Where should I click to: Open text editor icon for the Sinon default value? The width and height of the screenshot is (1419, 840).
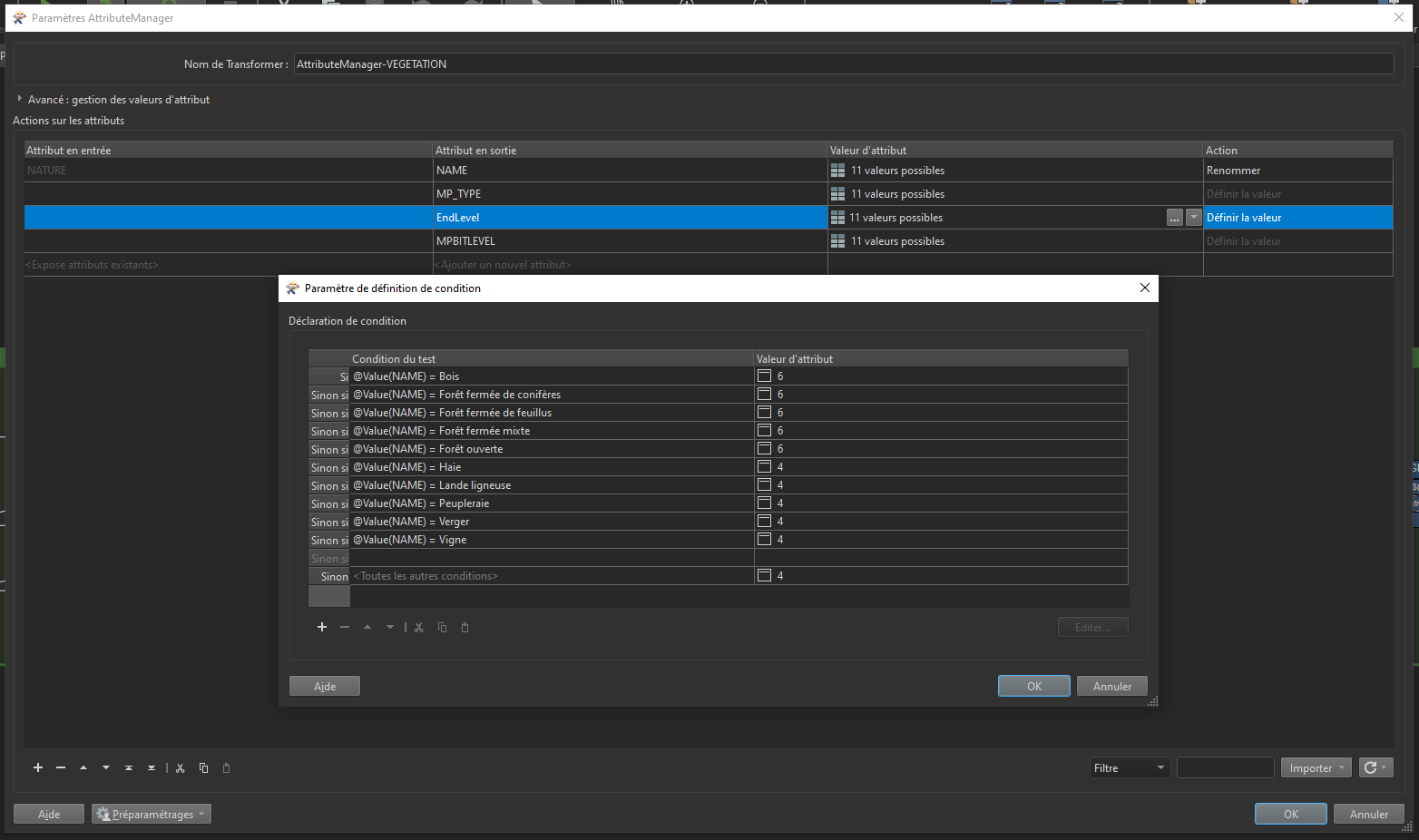click(x=765, y=575)
